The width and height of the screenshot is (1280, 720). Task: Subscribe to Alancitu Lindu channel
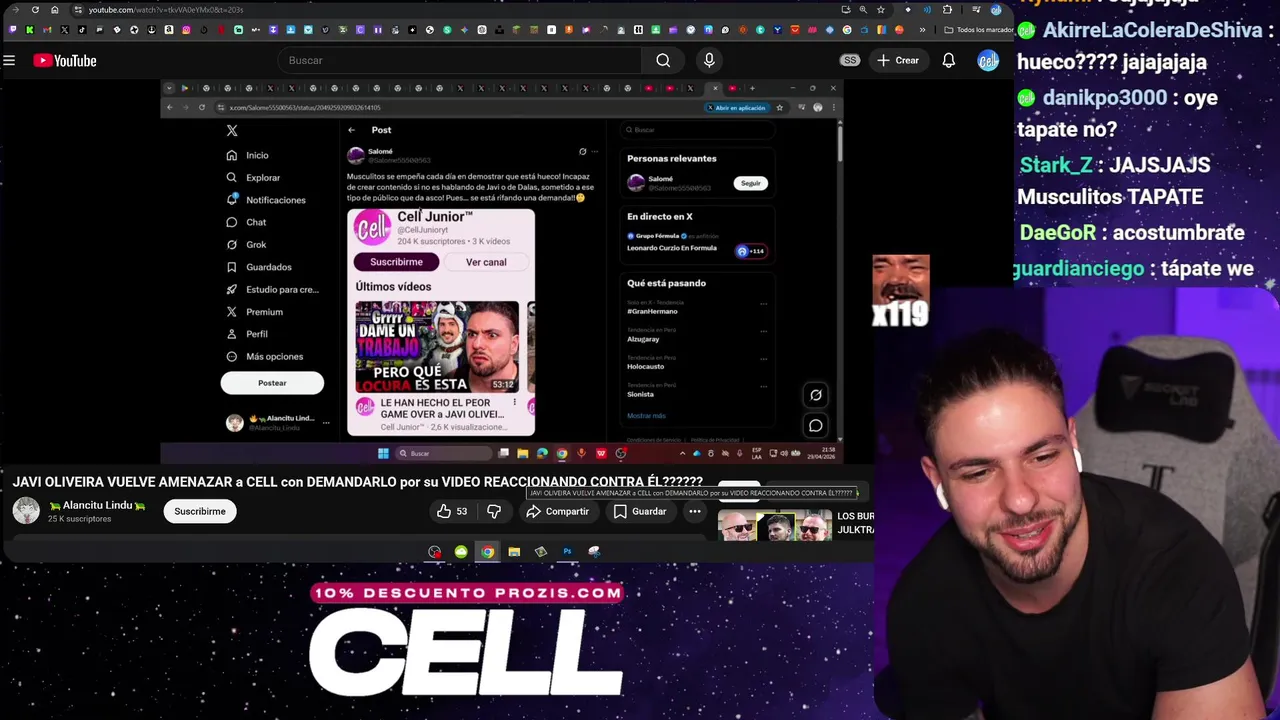[x=200, y=511]
